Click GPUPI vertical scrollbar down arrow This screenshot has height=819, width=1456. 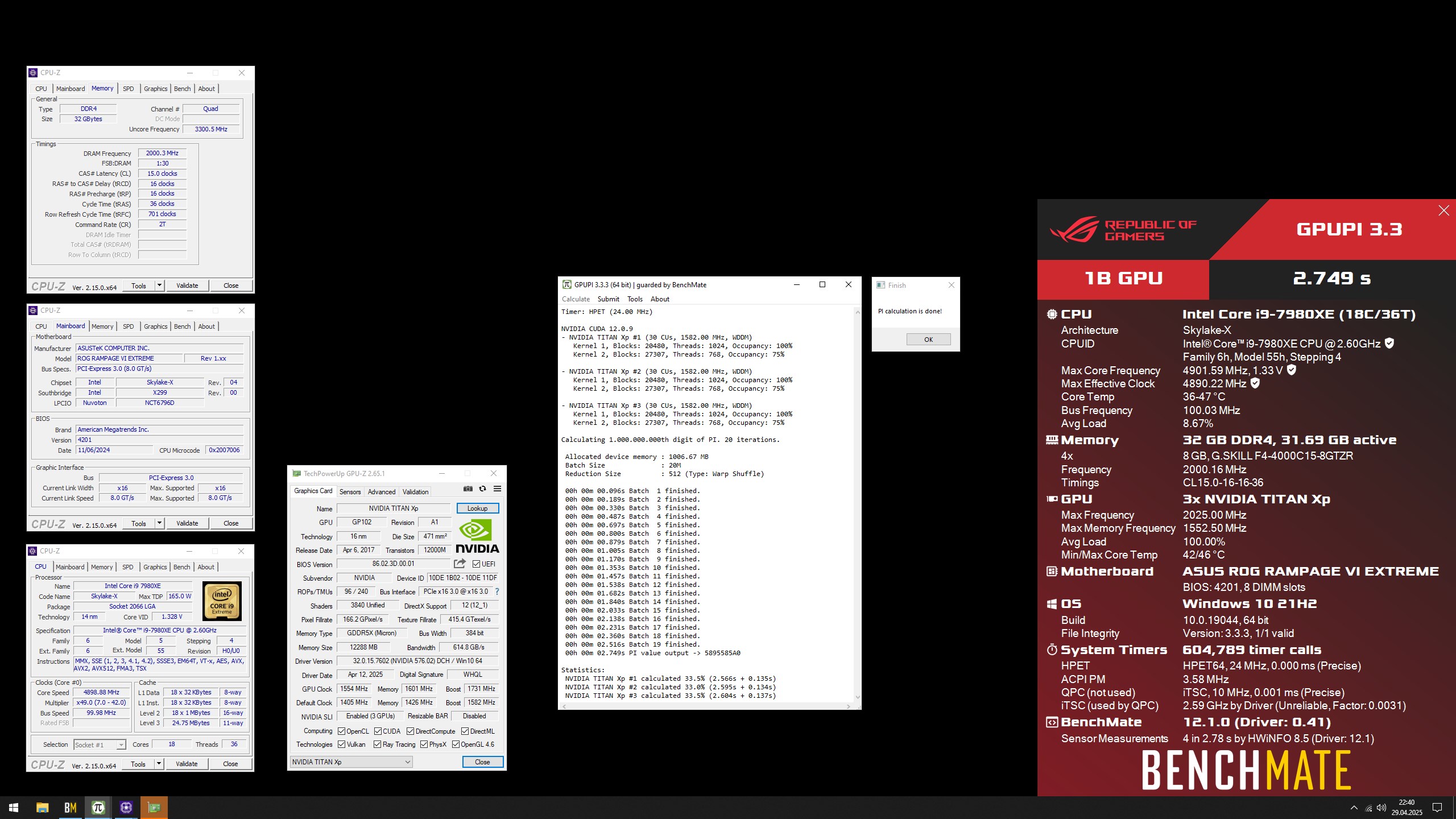[x=858, y=697]
